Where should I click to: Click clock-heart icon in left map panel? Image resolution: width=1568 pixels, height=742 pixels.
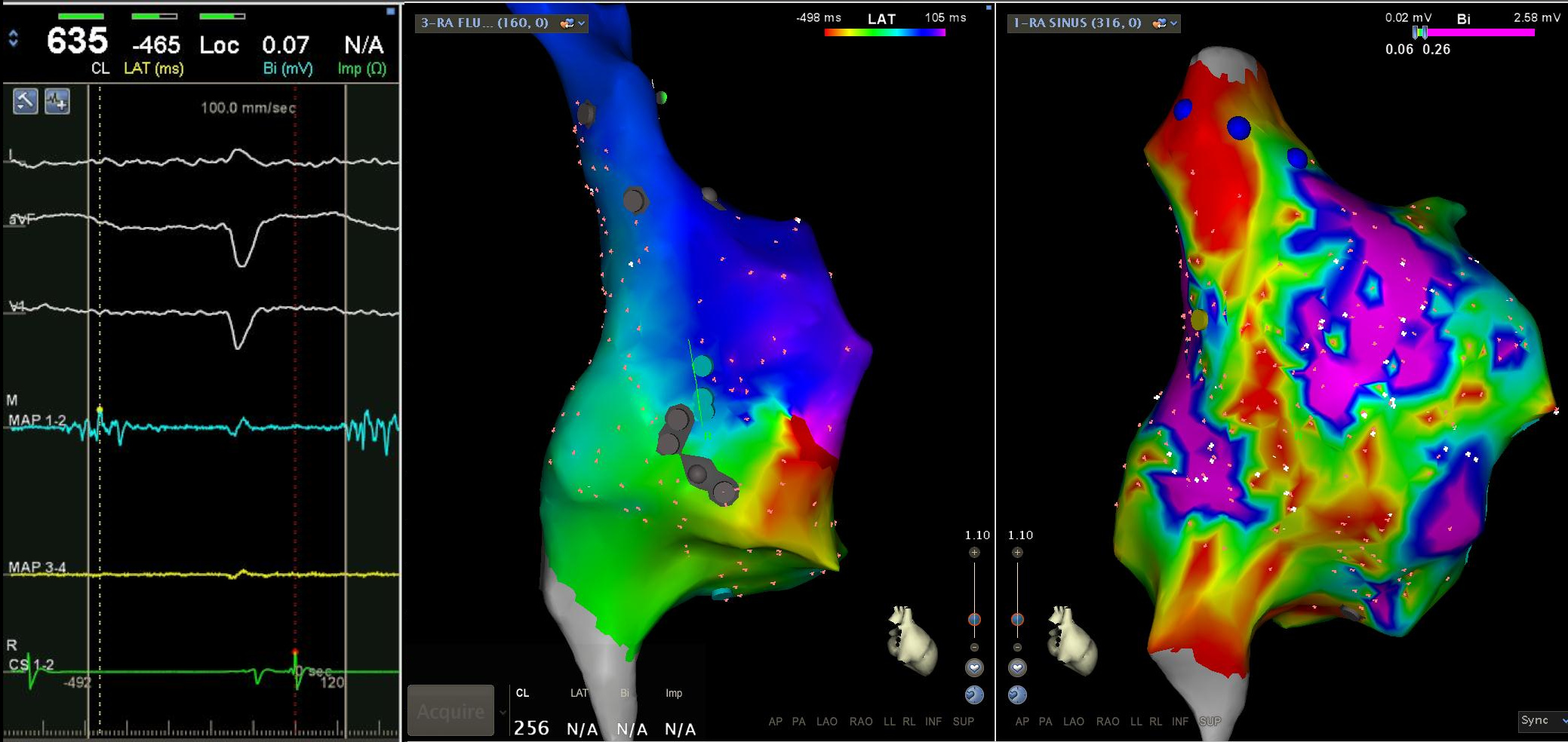pos(974,694)
